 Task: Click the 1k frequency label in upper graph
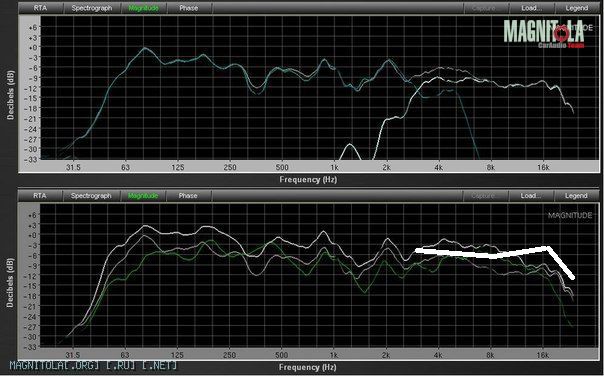[334, 168]
